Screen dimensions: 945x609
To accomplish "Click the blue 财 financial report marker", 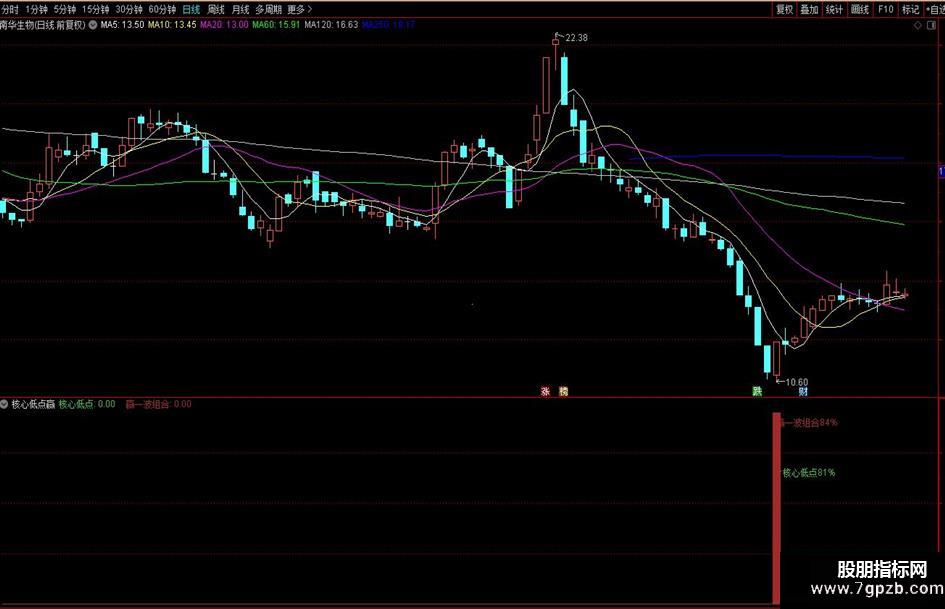I will (803, 391).
